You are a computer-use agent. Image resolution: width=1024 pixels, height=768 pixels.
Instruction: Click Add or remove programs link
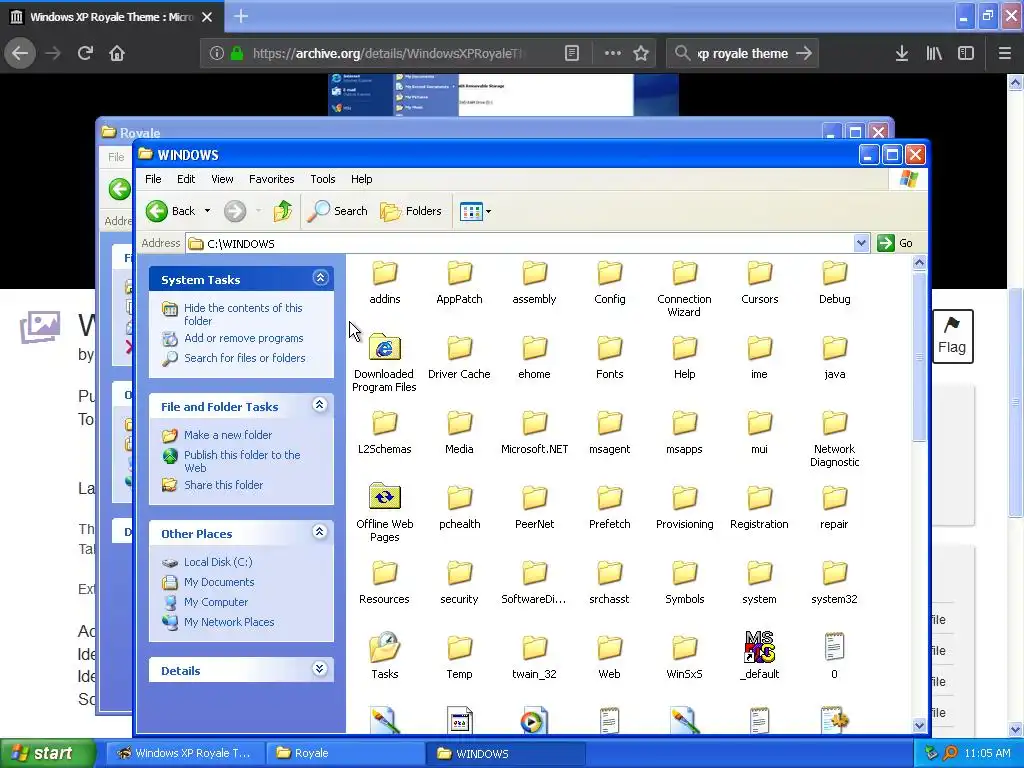[244, 338]
